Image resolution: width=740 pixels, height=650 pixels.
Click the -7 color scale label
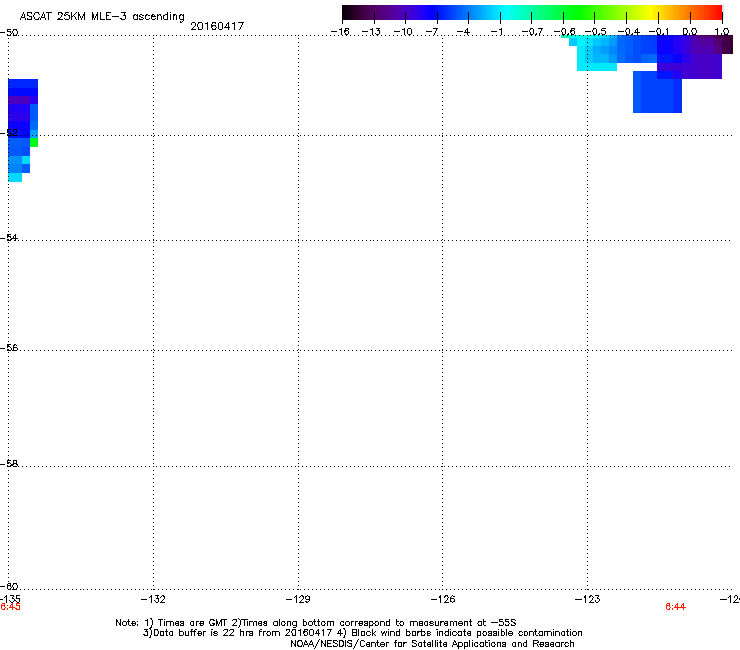pyautogui.click(x=432, y=32)
